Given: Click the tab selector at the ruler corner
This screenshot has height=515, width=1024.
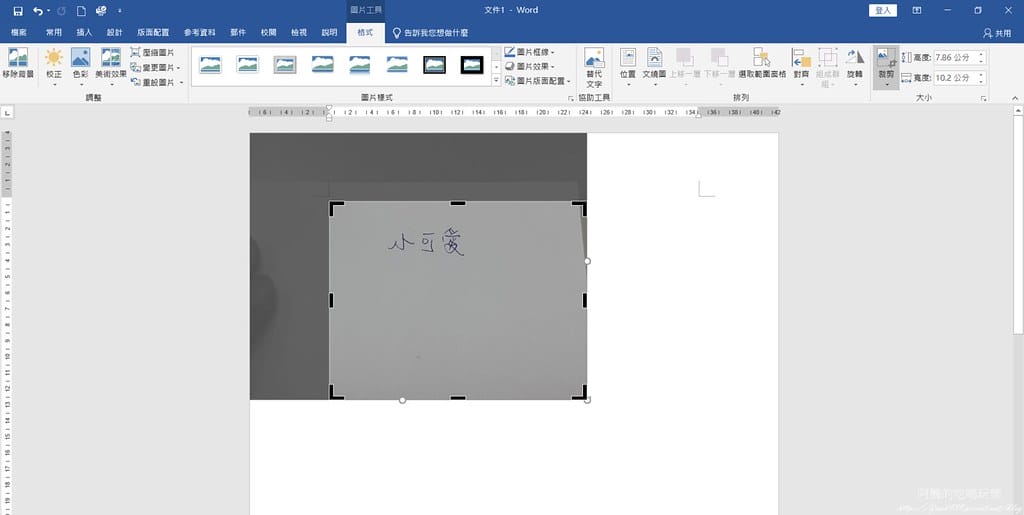Looking at the screenshot, I should click(7, 113).
